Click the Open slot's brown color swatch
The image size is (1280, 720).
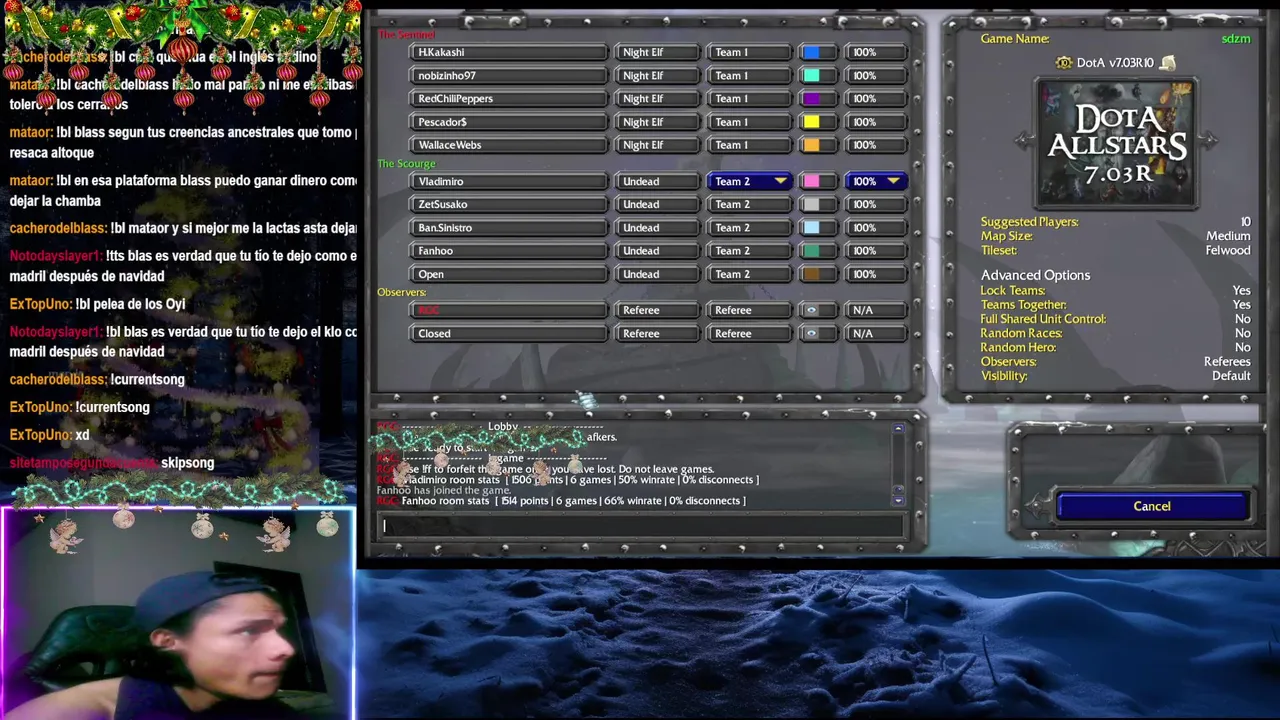point(811,274)
